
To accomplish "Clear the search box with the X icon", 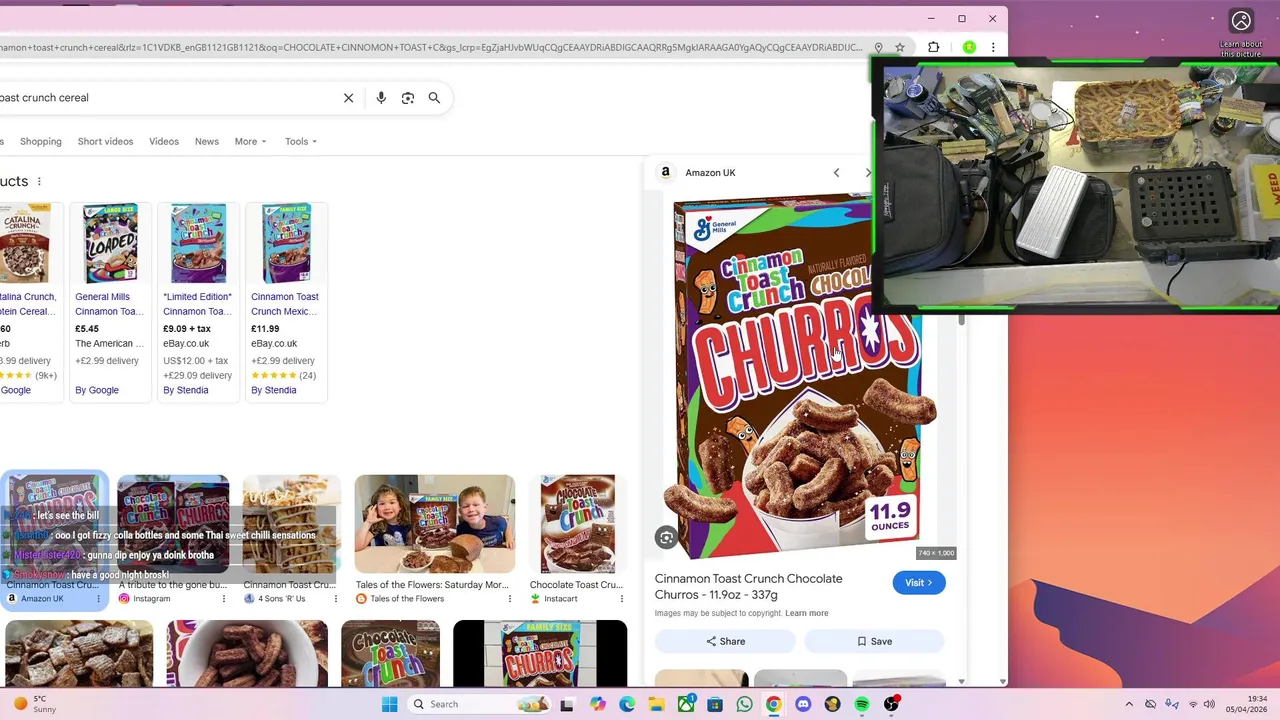I will pos(348,98).
